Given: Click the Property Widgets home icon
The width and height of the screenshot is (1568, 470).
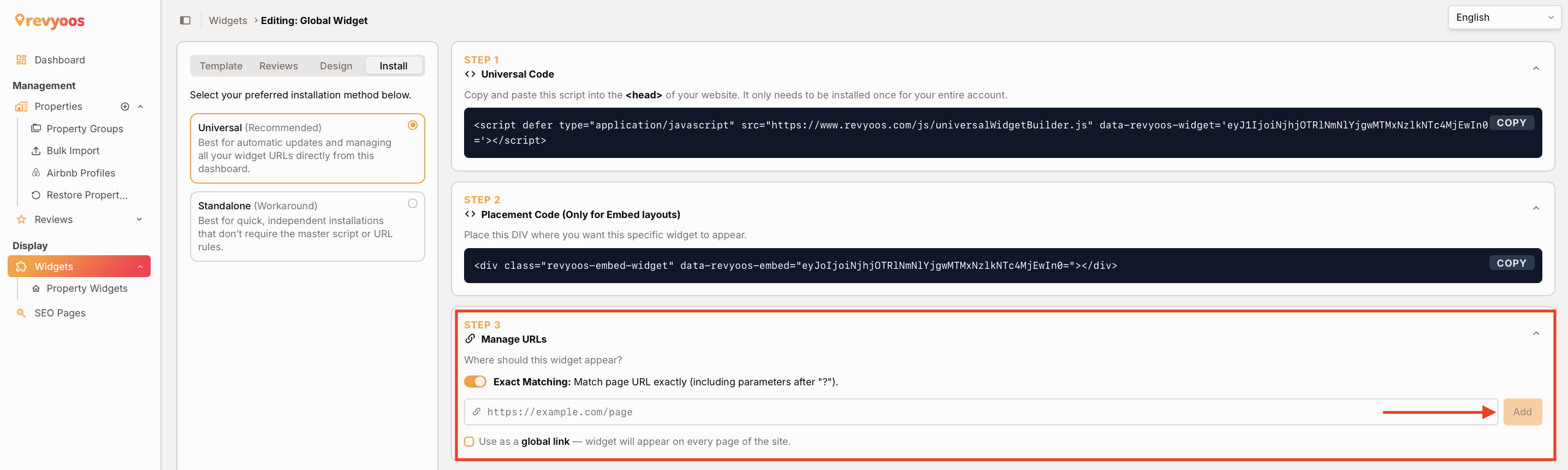Looking at the screenshot, I should pyautogui.click(x=36, y=289).
